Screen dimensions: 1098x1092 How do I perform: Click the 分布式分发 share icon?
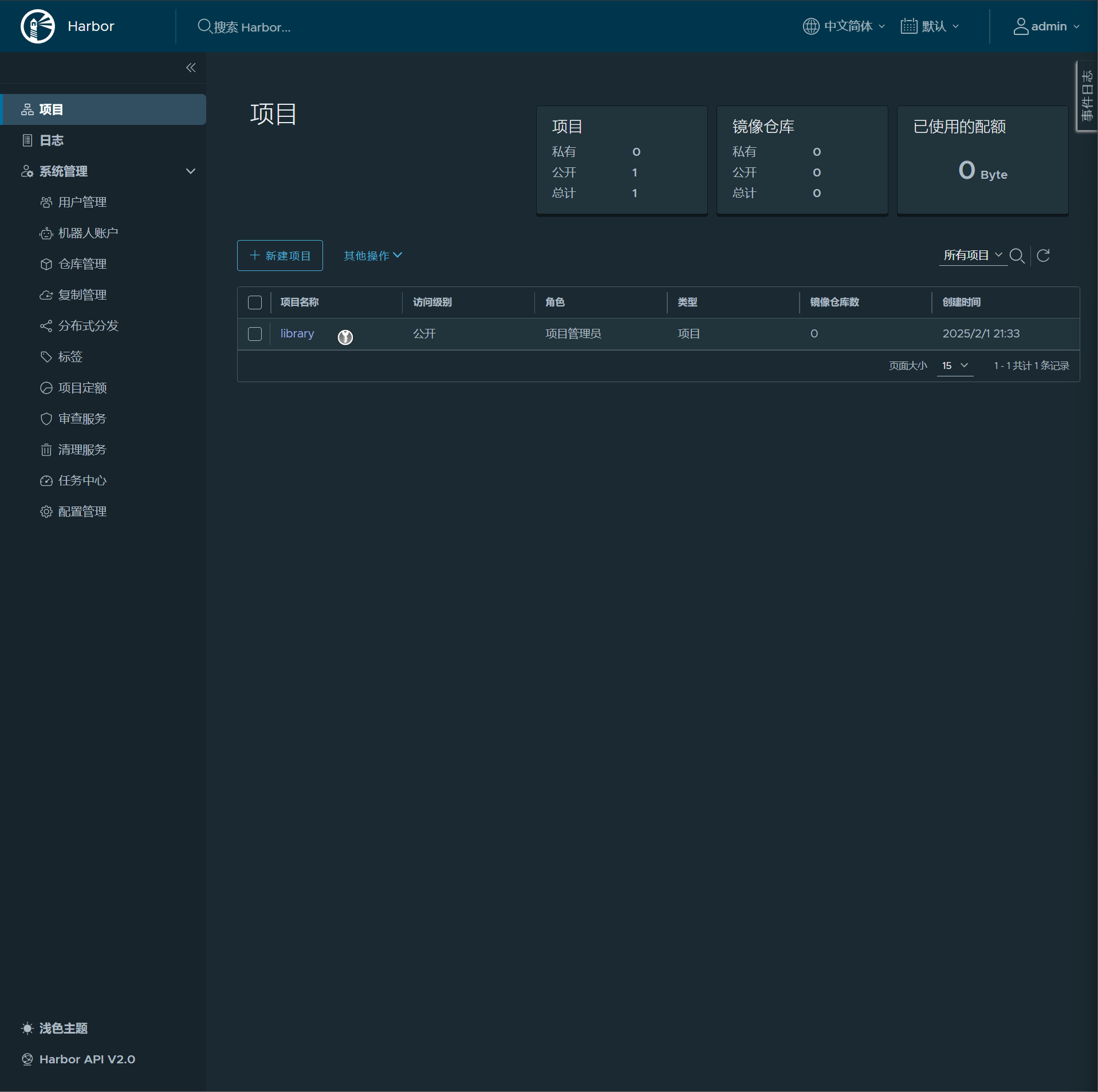click(46, 326)
